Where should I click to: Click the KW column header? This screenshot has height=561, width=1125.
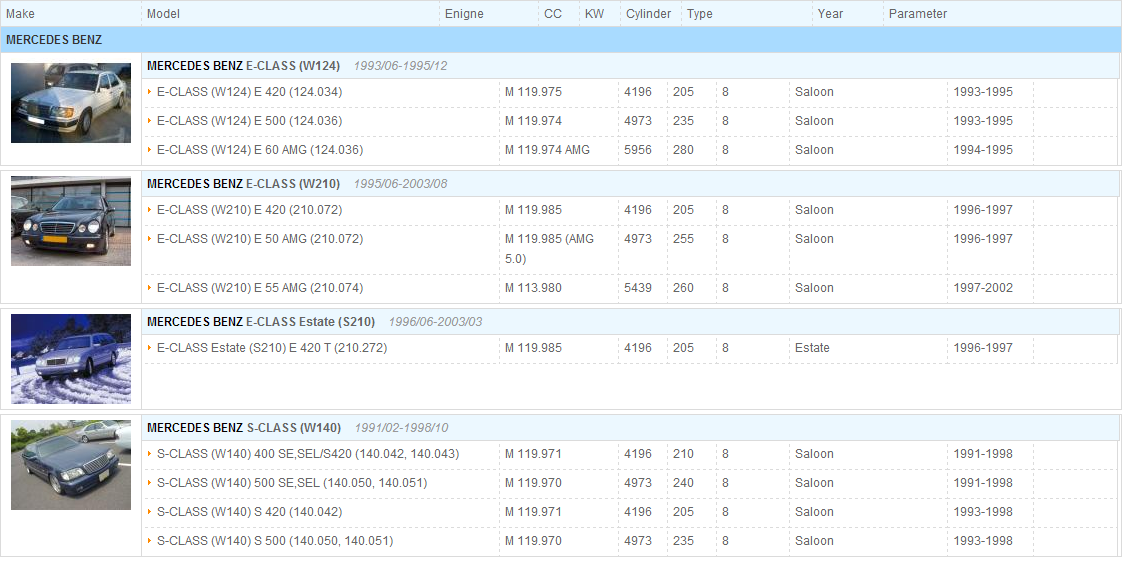(x=594, y=14)
